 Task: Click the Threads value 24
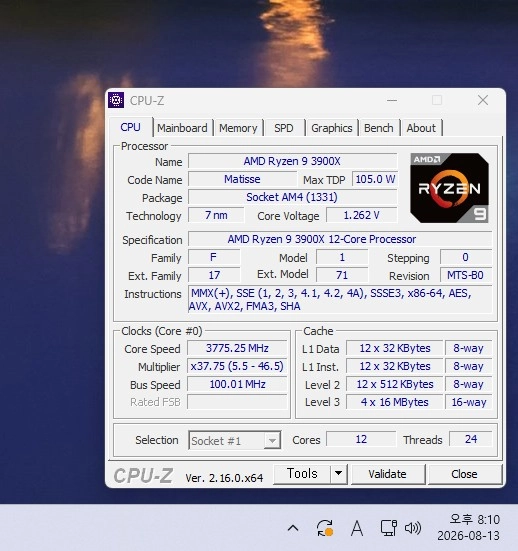click(471, 439)
